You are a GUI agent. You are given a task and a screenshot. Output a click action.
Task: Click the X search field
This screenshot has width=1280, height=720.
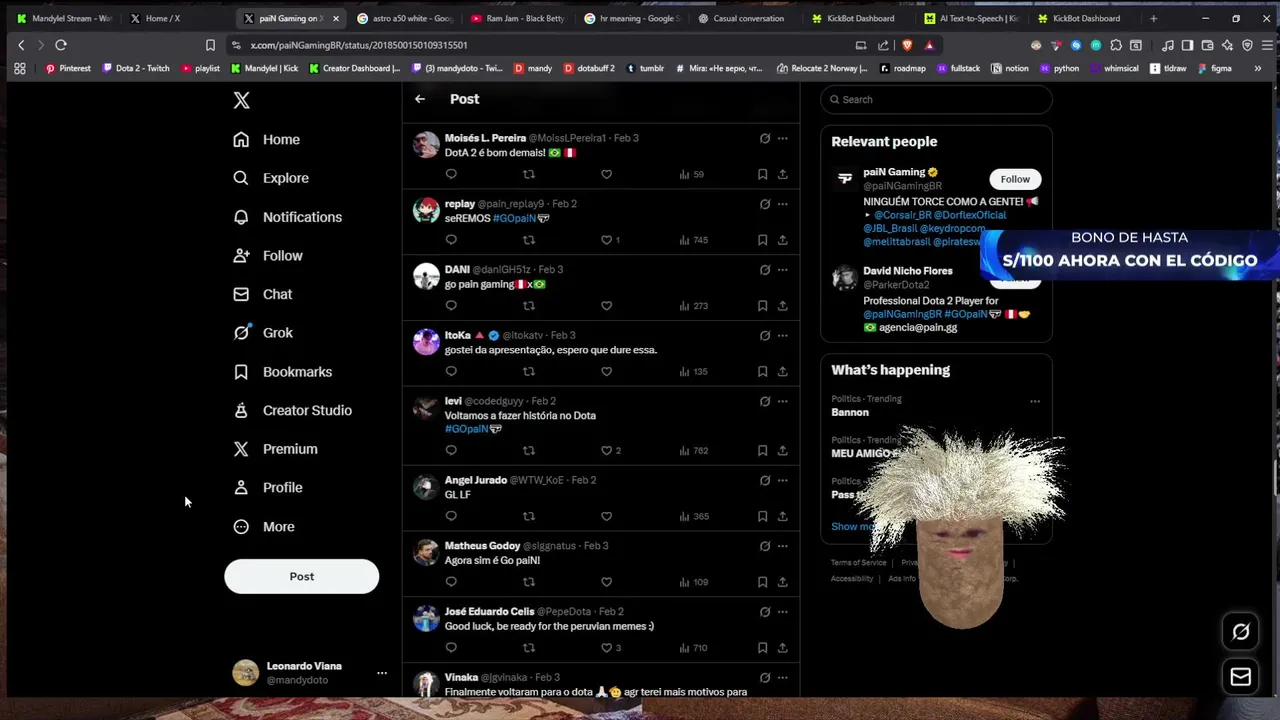(936, 99)
